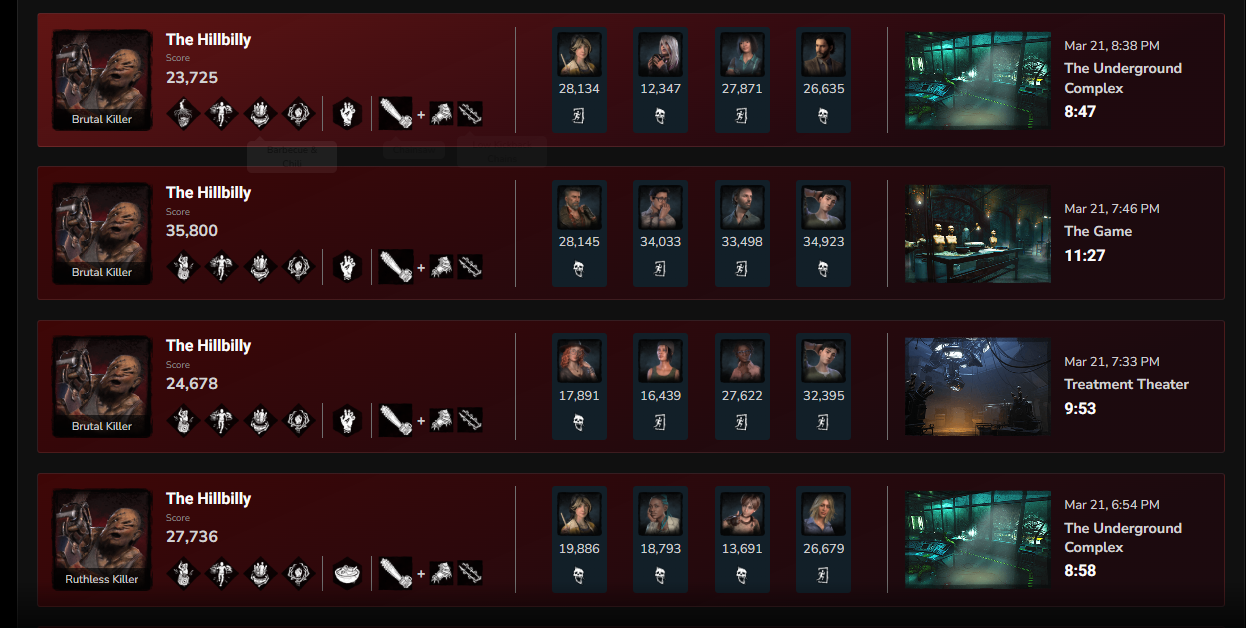Click the skull status icon under score 12,347
Viewport: 1246px width, 628px height.
660,116
